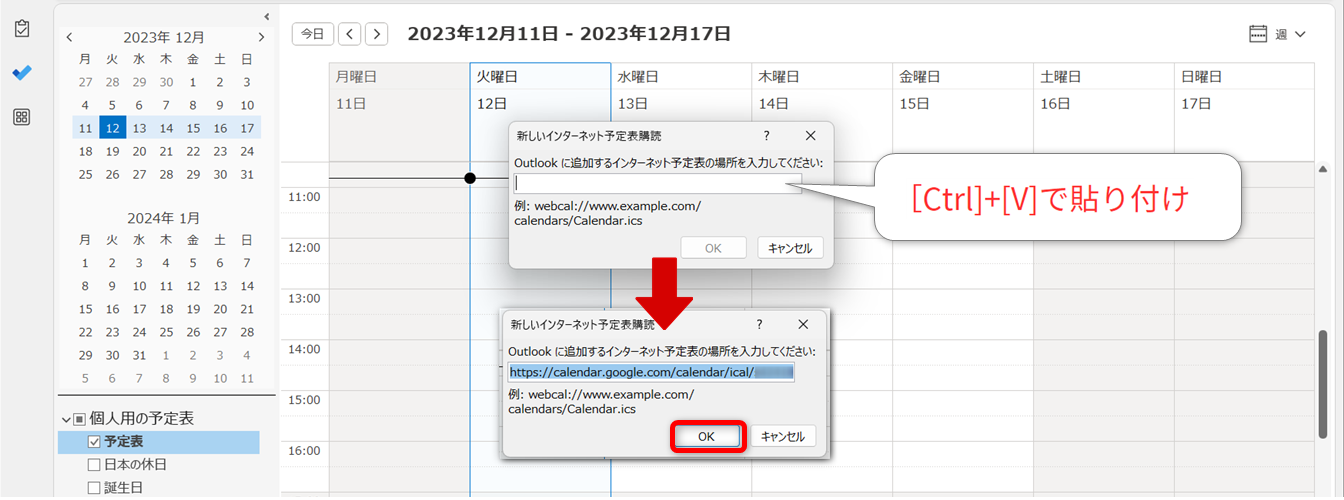This screenshot has height=500, width=1344.
Task: Go to previous month in mini calendar
Action: 69,37
